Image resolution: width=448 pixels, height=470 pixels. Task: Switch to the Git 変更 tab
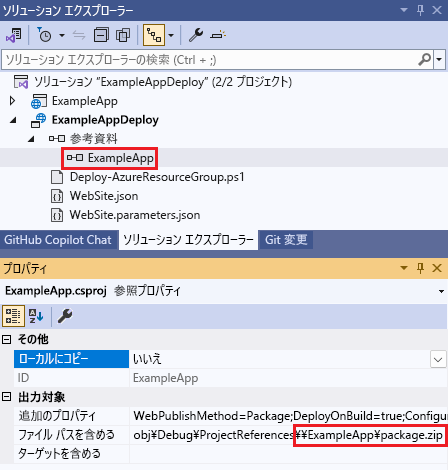click(286, 240)
